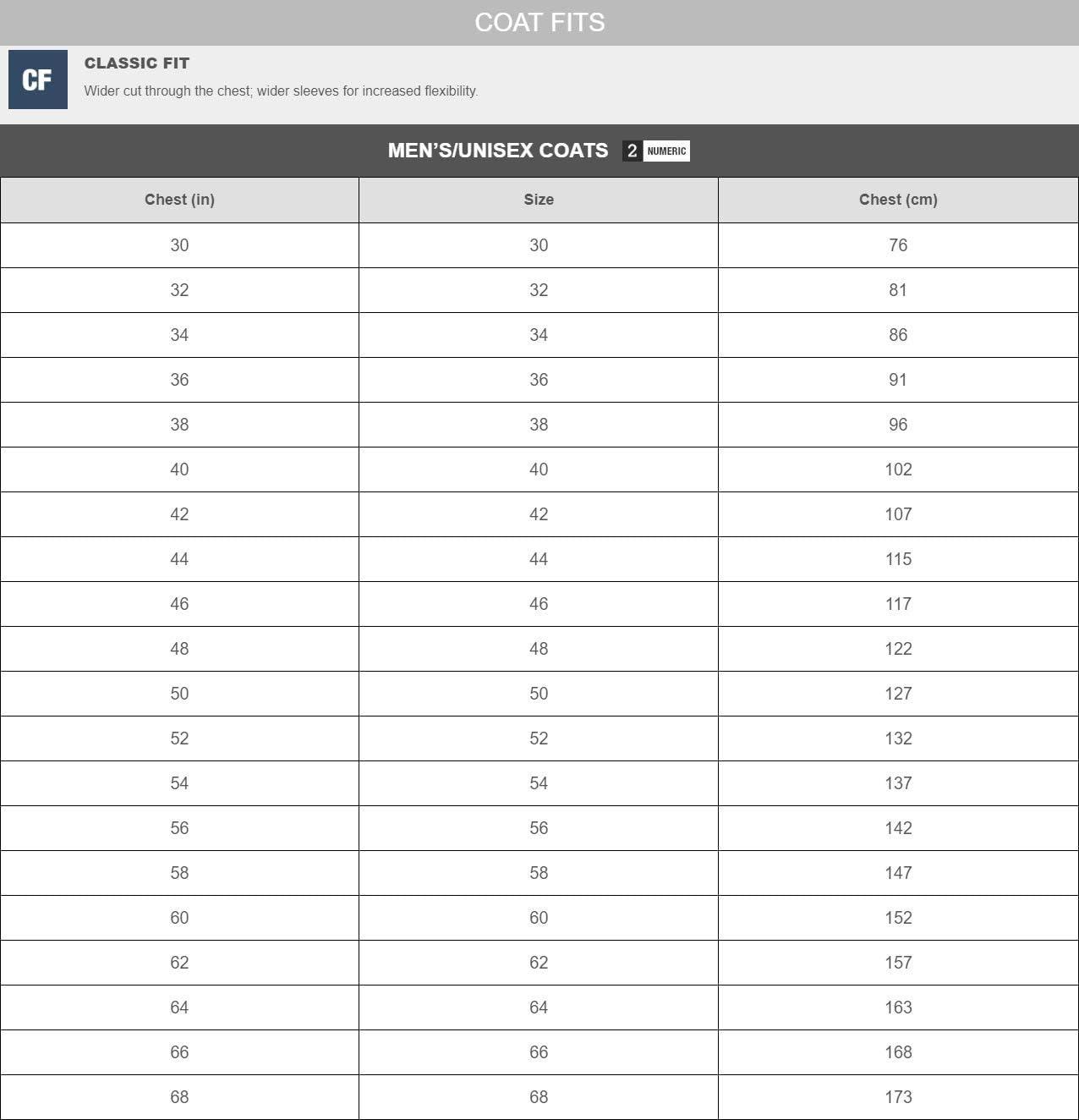The width and height of the screenshot is (1079, 1120).
Task: Click the 102 cm chest value
Action: [898, 469]
